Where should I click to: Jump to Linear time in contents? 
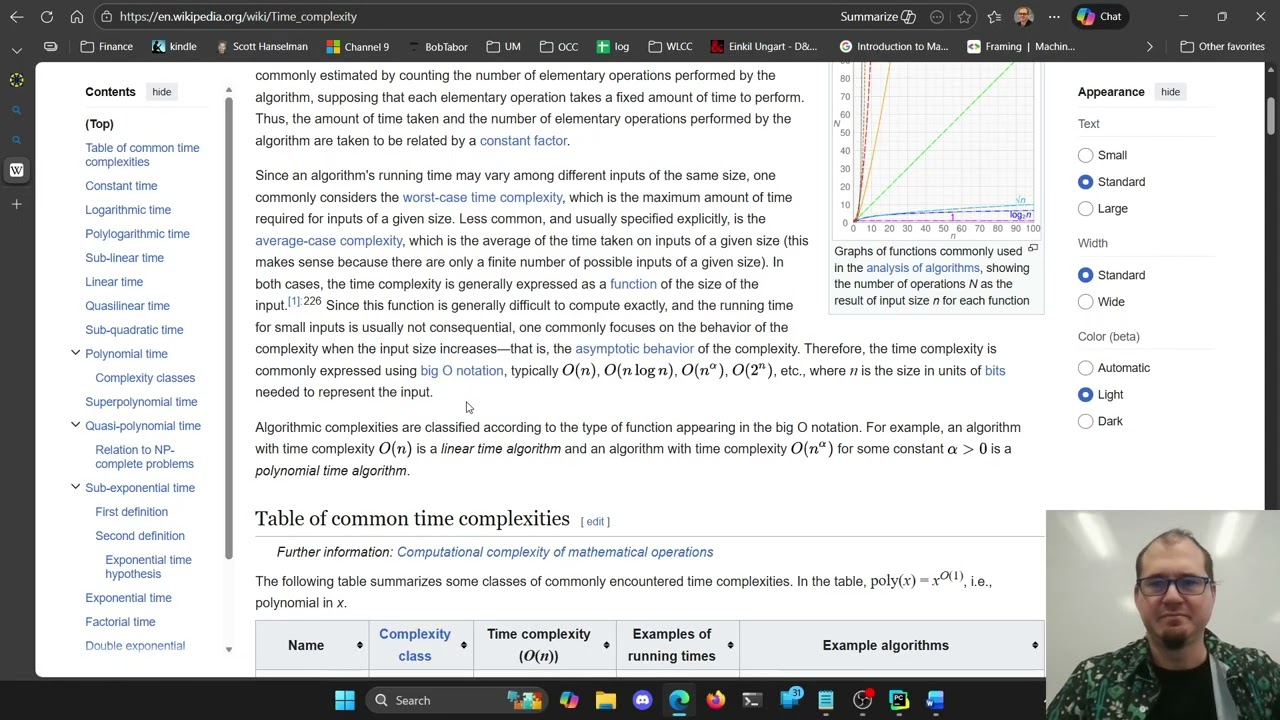tap(114, 282)
